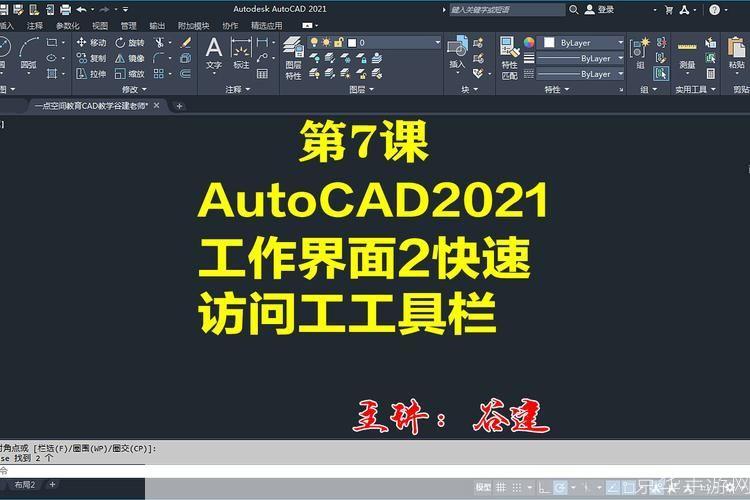750x500 pixels.
Task: Click the Plot printer icon
Action: pos(66,9)
